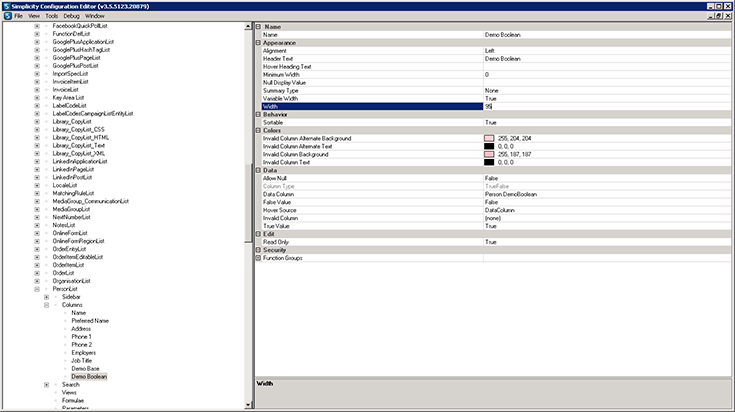The image size is (735, 412).
Task: Expand the Key Area List node
Action: (37, 97)
